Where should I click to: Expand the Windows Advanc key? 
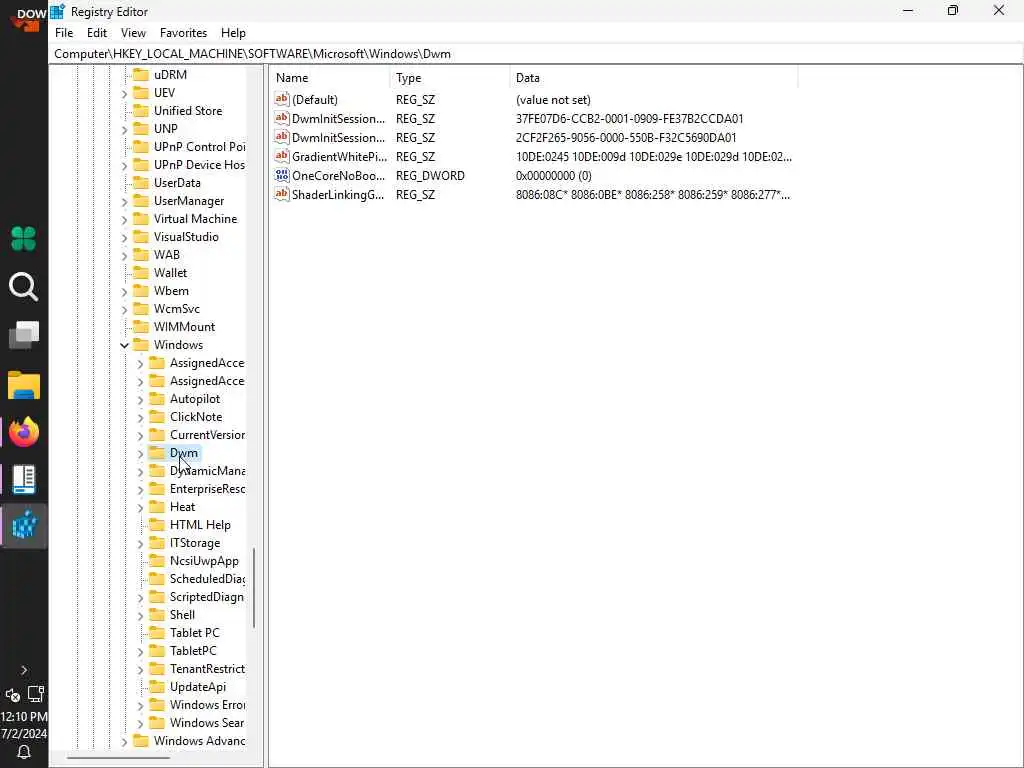(124, 741)
